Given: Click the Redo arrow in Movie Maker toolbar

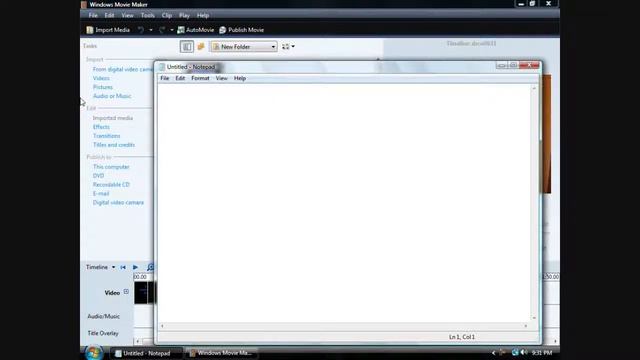Looking at the screenshot, I should [162, 30].
